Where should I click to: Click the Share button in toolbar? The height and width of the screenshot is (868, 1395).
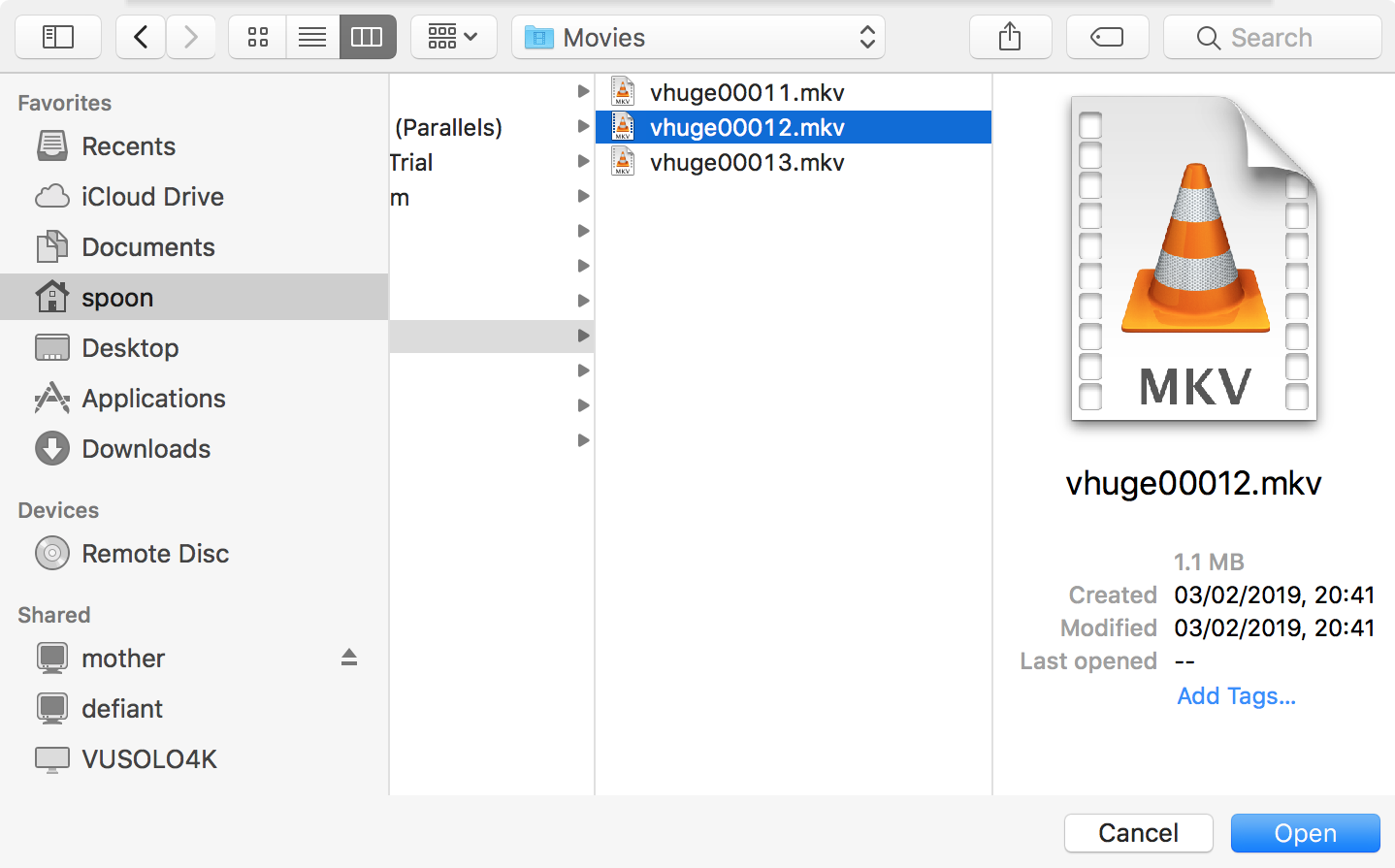(1010, 38)
